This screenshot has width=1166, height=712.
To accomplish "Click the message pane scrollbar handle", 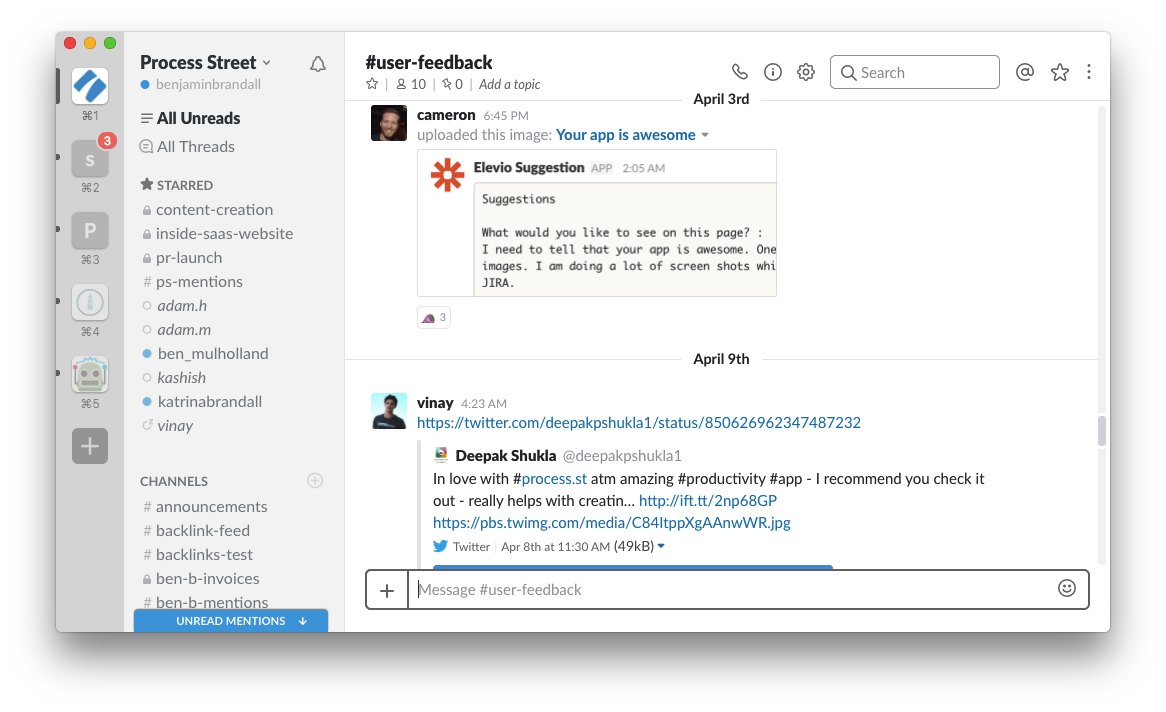I will pyautogui.click(x=1101, y=431).
